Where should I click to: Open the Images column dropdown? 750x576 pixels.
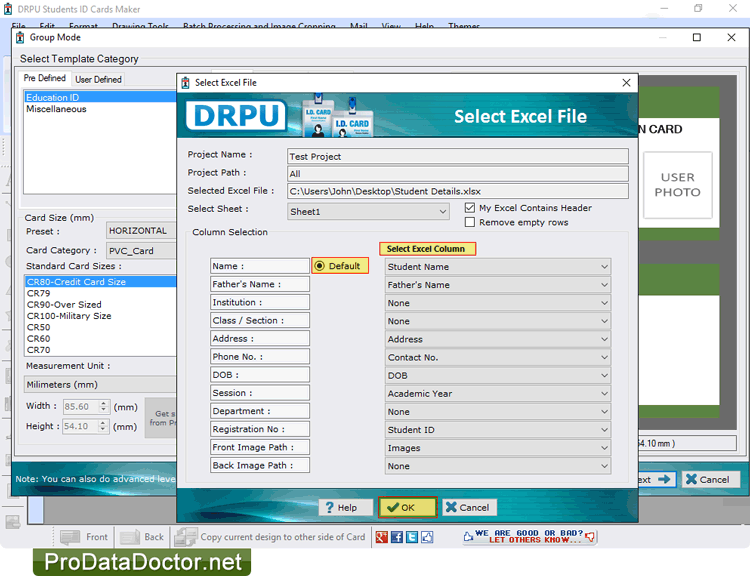(498, 448)
